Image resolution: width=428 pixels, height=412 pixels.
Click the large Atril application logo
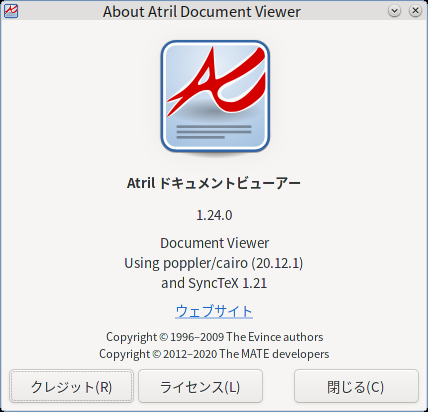(x=215, y=97)
